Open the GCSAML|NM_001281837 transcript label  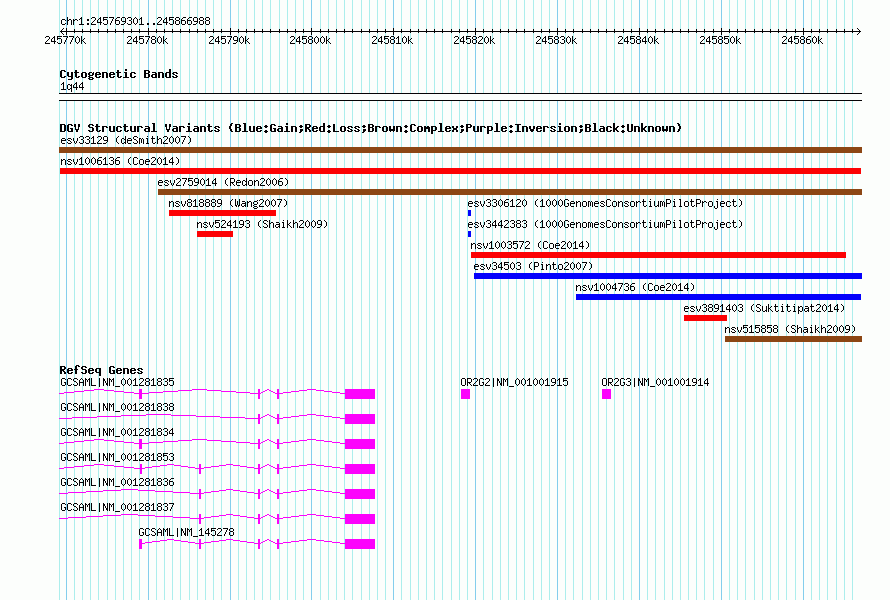[117, 507]
